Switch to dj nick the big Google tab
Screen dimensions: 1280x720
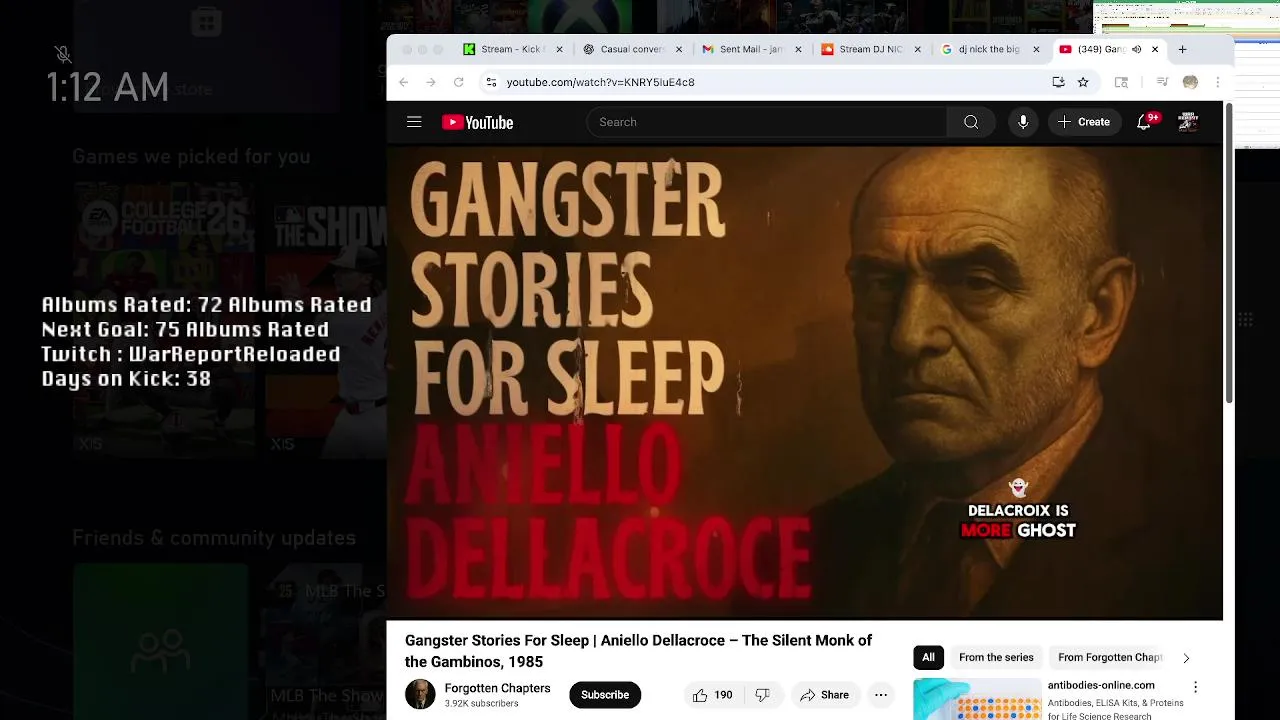[989, 49]
